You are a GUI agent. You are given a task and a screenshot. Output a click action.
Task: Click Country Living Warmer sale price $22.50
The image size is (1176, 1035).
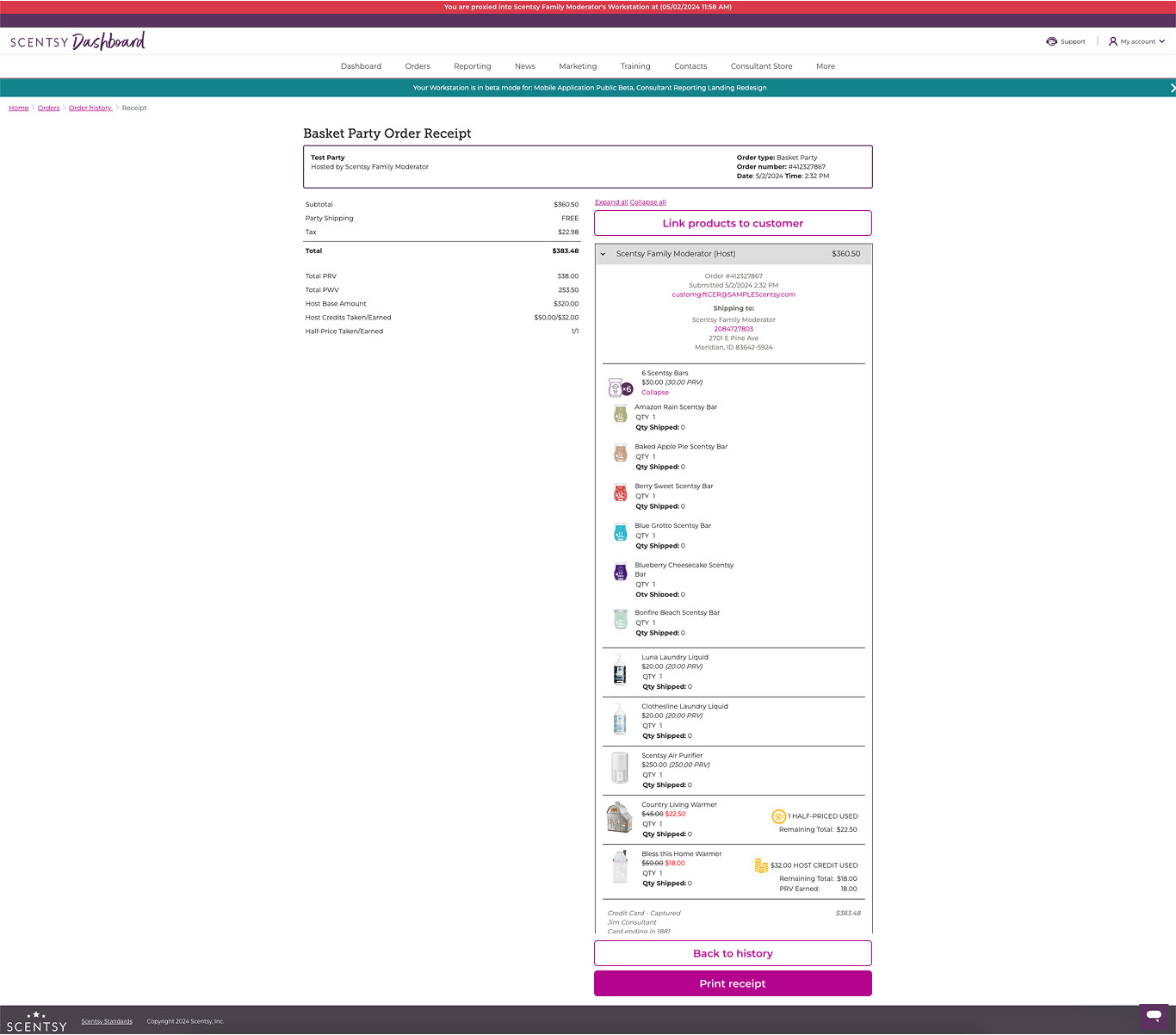click(676, 814)
